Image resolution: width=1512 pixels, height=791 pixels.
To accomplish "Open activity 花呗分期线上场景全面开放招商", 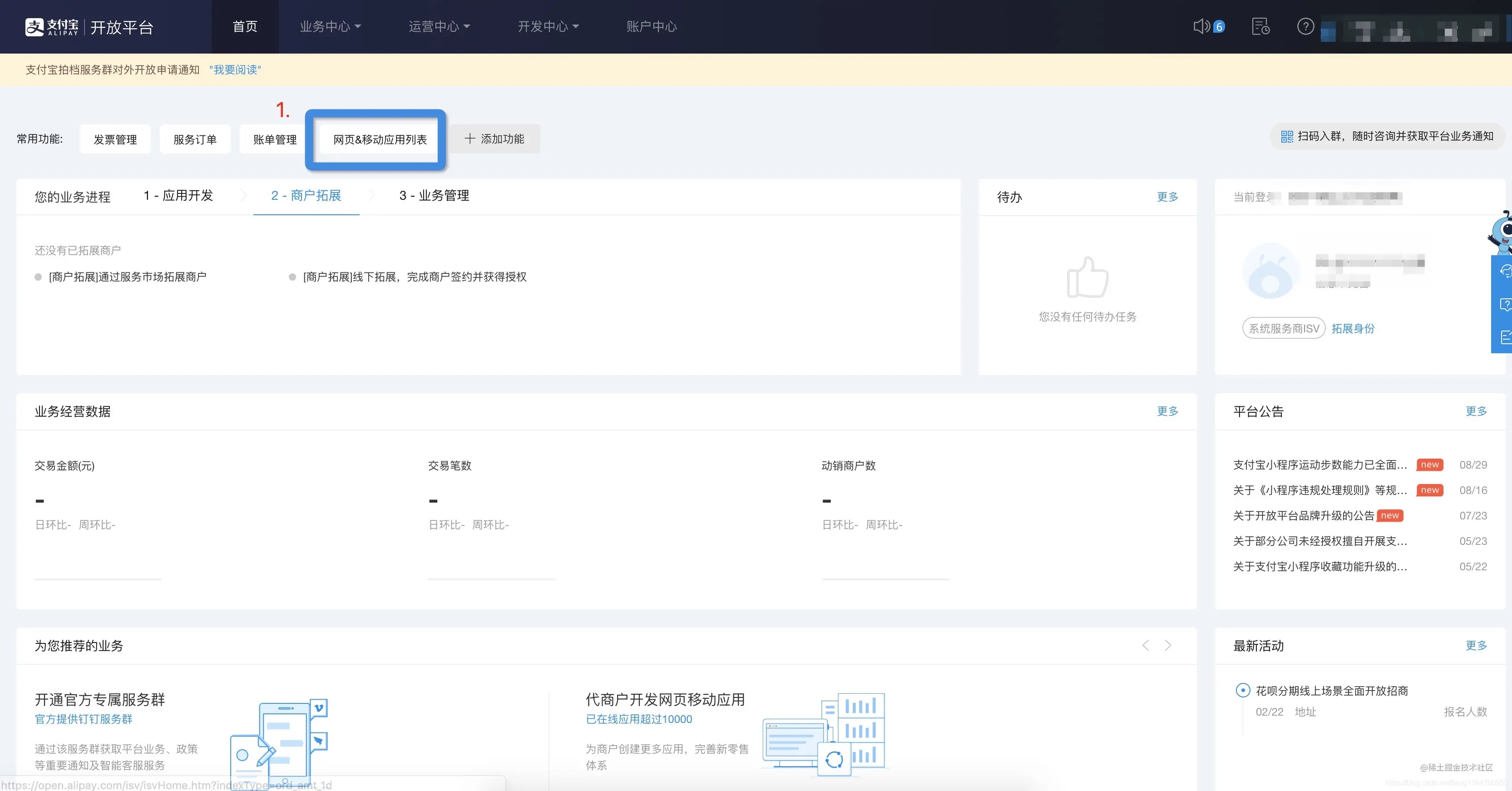I will (1332, 691).
